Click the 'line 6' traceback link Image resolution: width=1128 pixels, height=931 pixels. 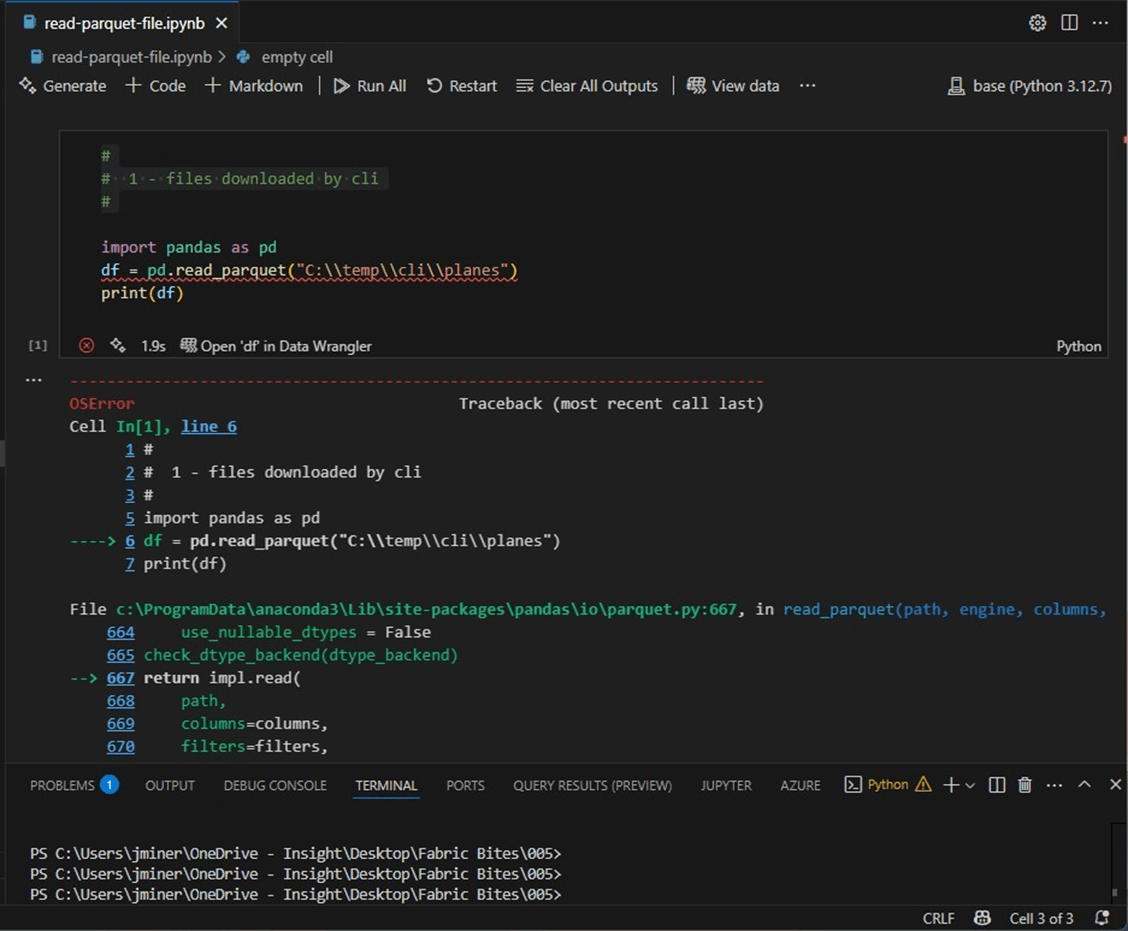coord(209,426)
